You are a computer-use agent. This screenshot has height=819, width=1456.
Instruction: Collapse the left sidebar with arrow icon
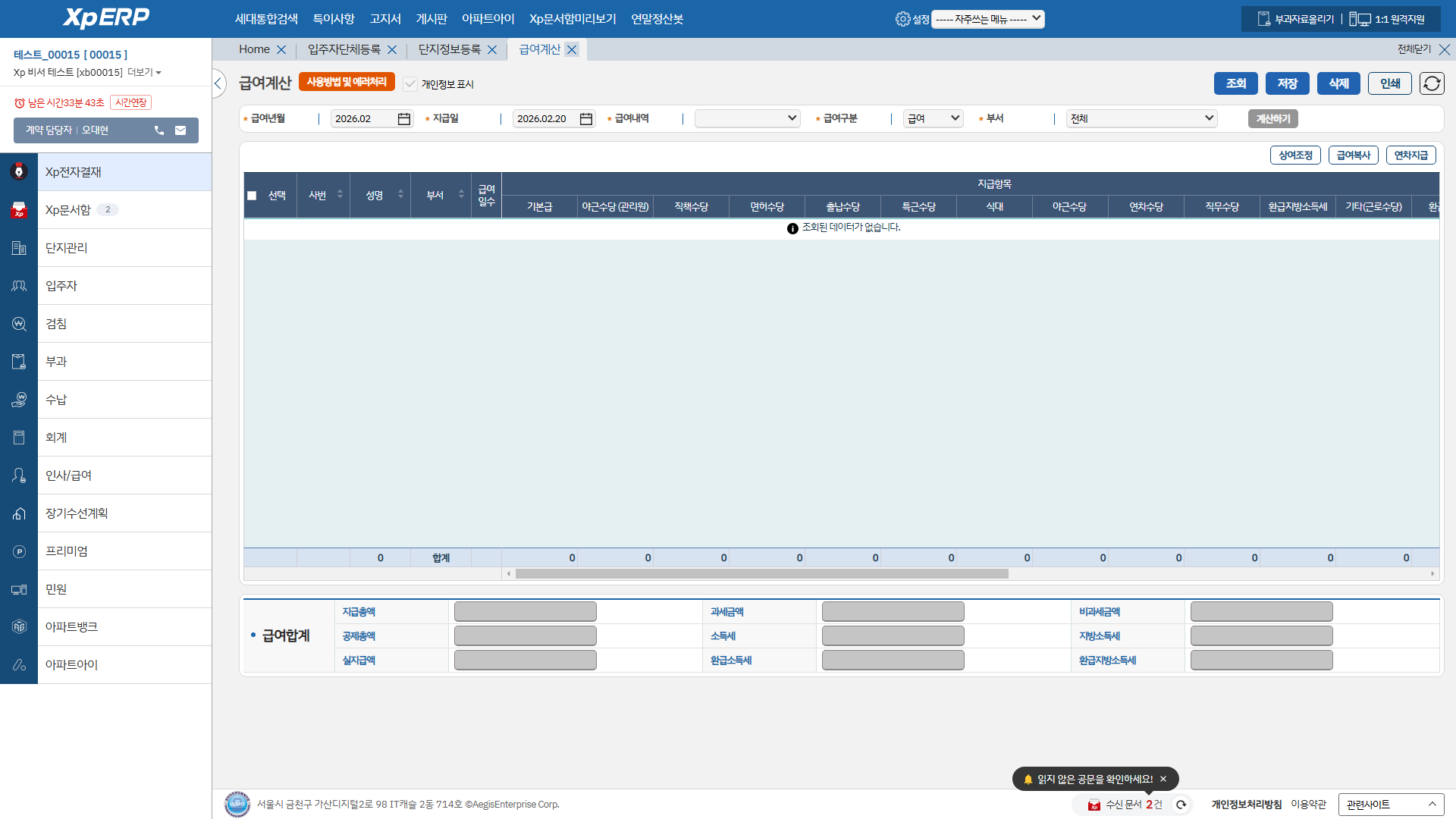click(218, 83)
